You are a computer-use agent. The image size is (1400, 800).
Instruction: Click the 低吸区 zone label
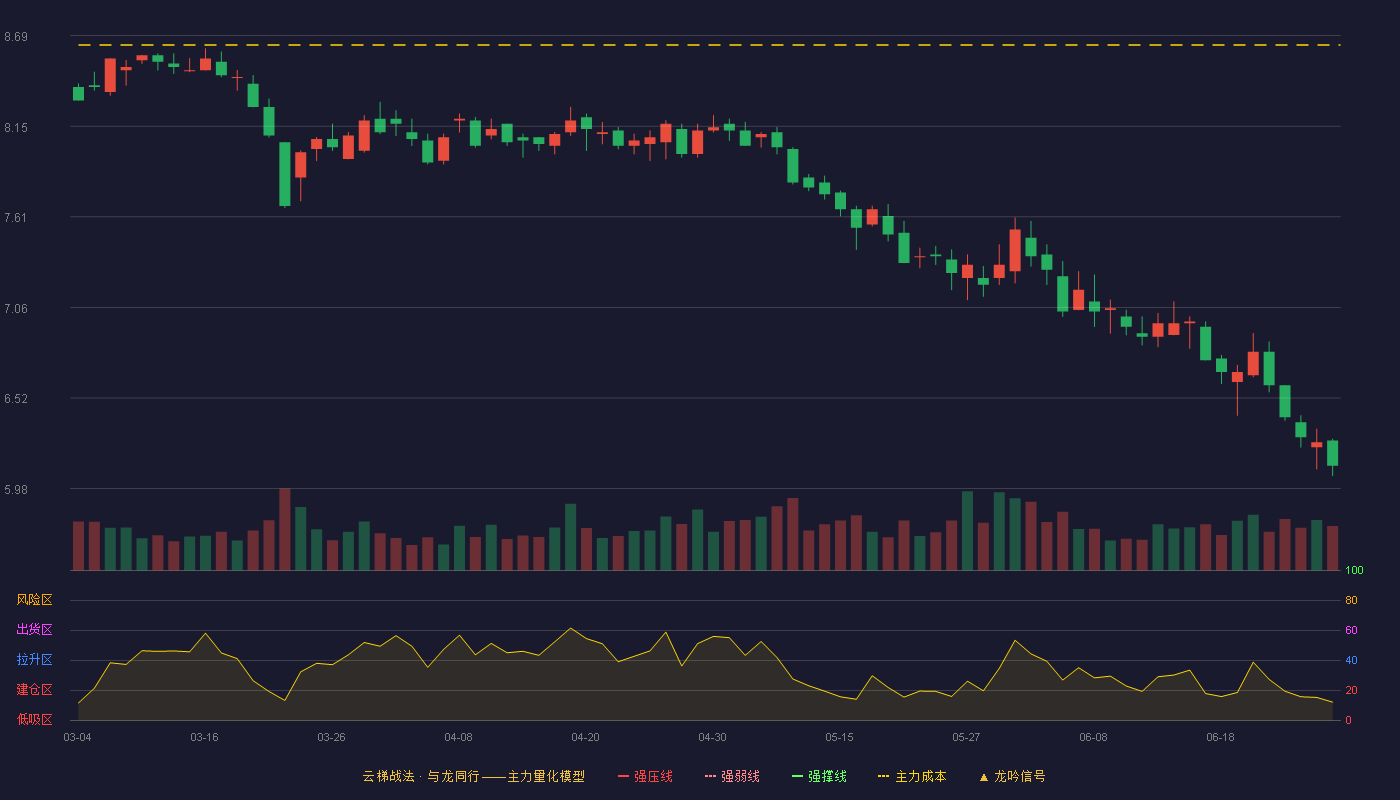(x=34, y=719)
